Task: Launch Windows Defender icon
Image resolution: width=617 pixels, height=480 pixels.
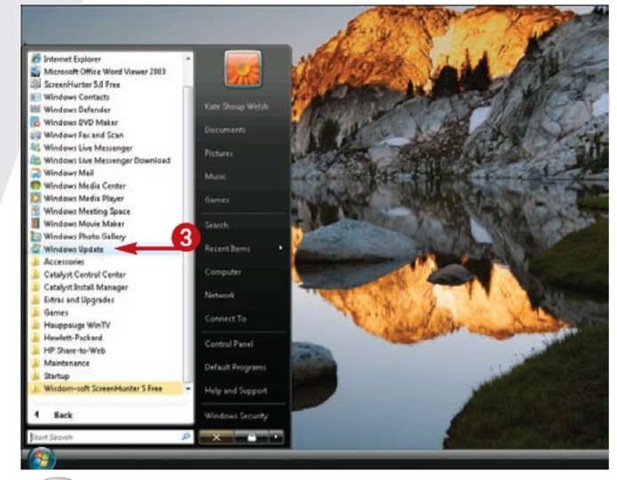Action: [x=36, y=109]
